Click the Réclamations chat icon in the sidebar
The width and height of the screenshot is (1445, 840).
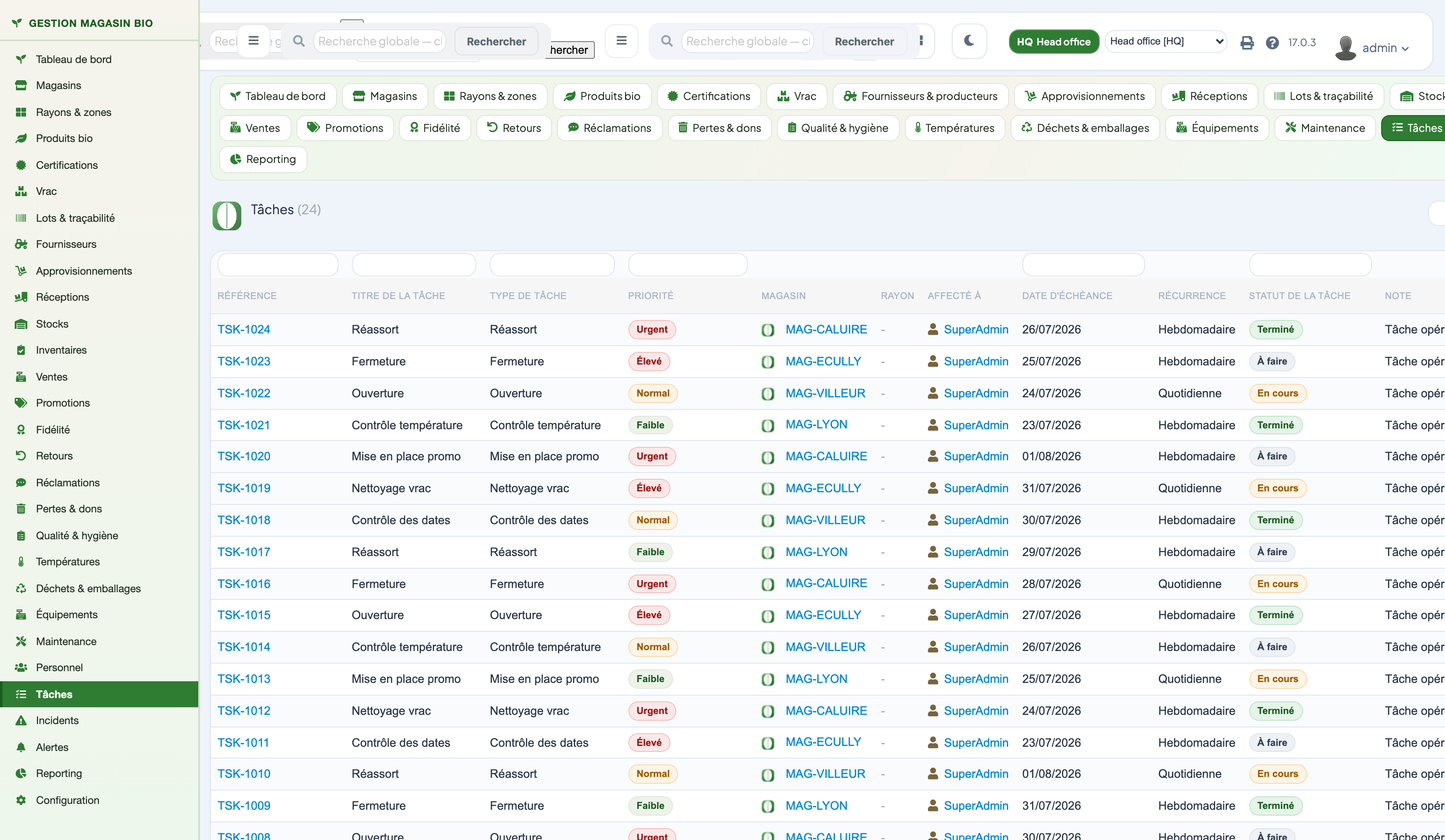point(21,483)
